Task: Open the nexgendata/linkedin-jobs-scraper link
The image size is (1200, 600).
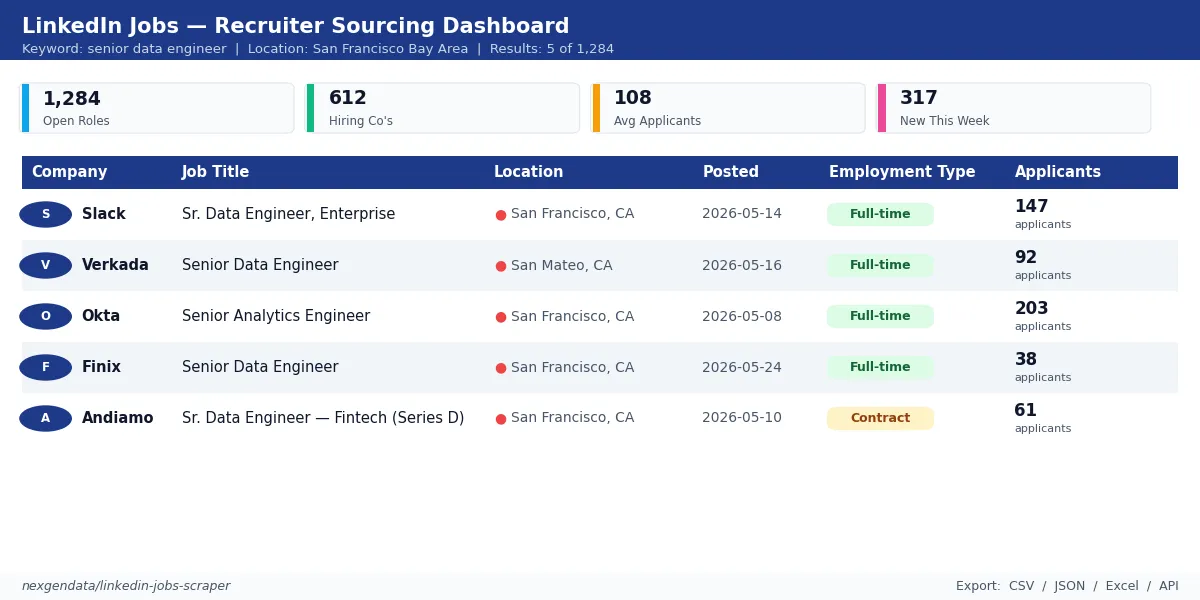Action: coord(126,586)
